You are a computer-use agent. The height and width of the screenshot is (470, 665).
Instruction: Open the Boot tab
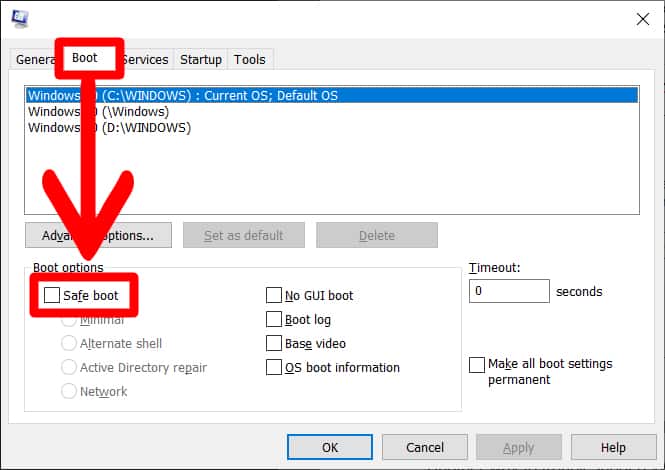pyautogui.click(x=85, y=58)
